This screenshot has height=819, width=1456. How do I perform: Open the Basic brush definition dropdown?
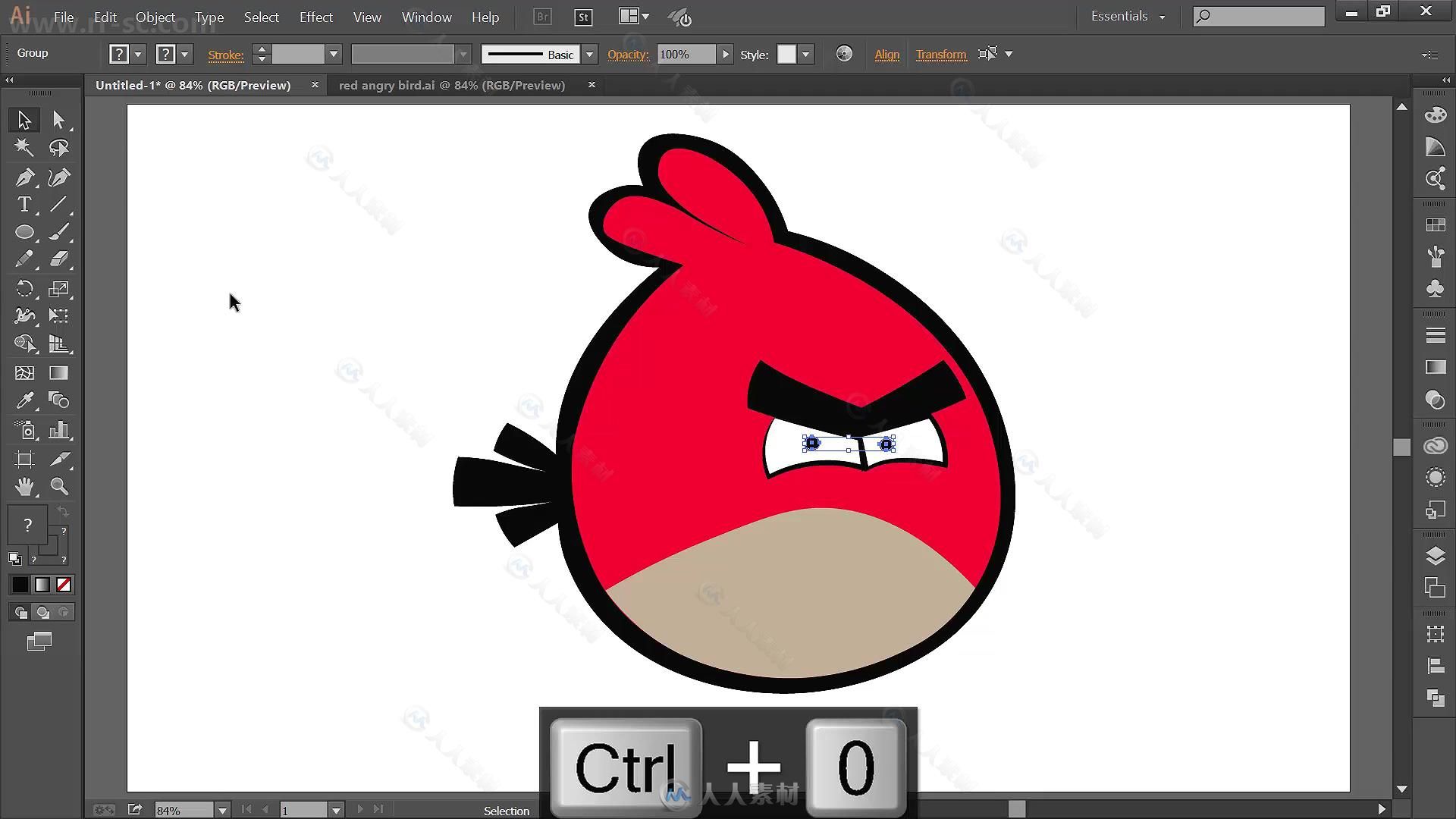coord(589,55)
